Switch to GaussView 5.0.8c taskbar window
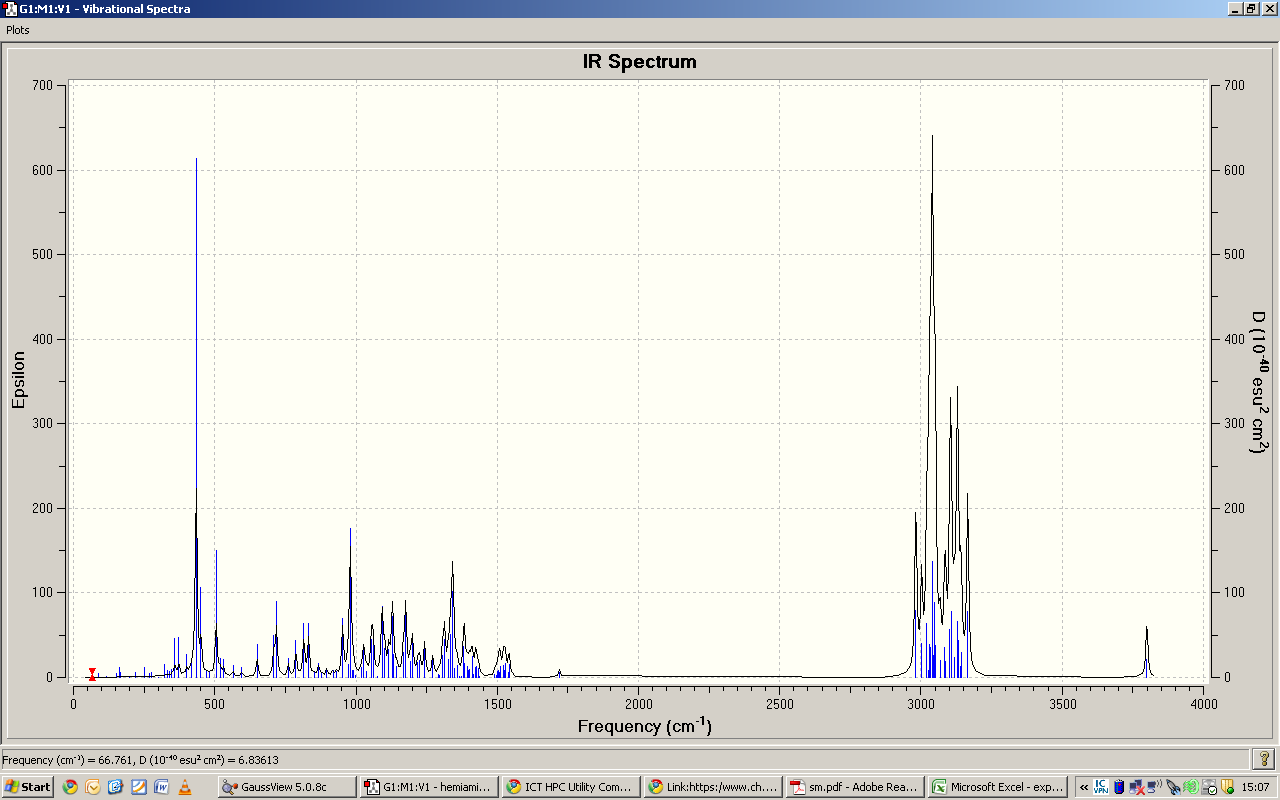1280x800 pixels. pos(287,787)
